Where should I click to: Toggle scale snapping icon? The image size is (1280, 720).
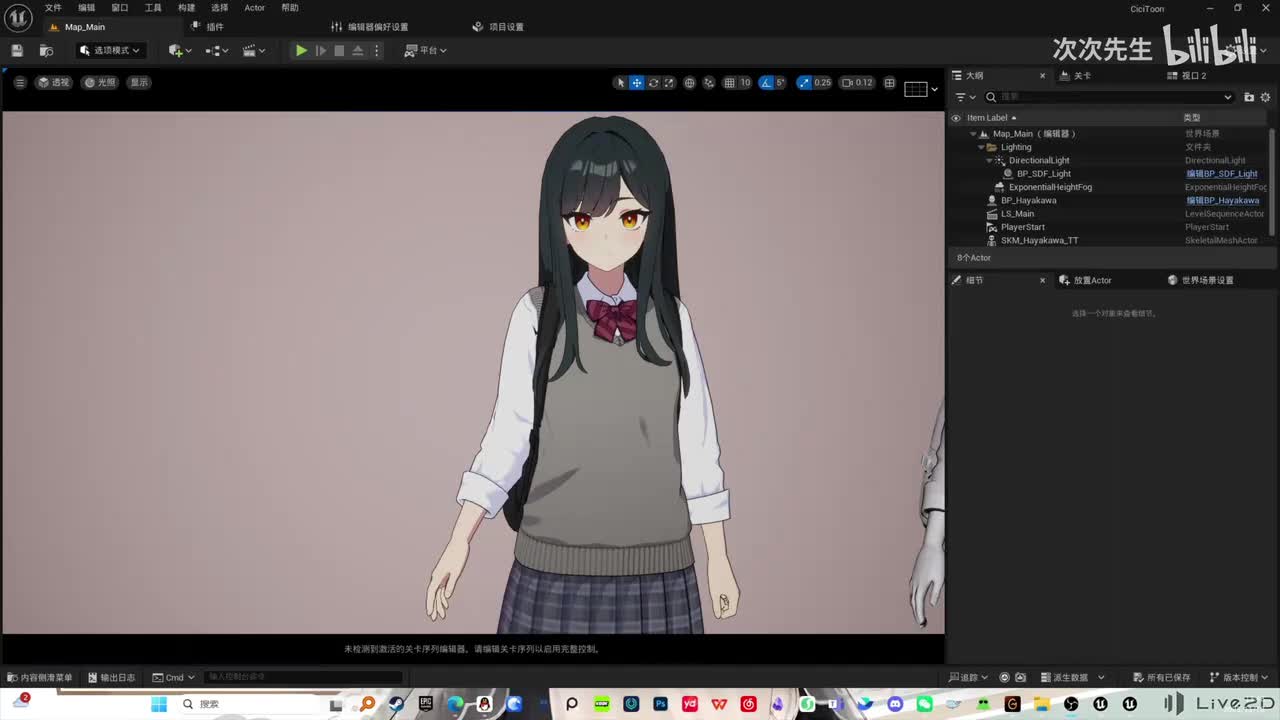point(804,83)
